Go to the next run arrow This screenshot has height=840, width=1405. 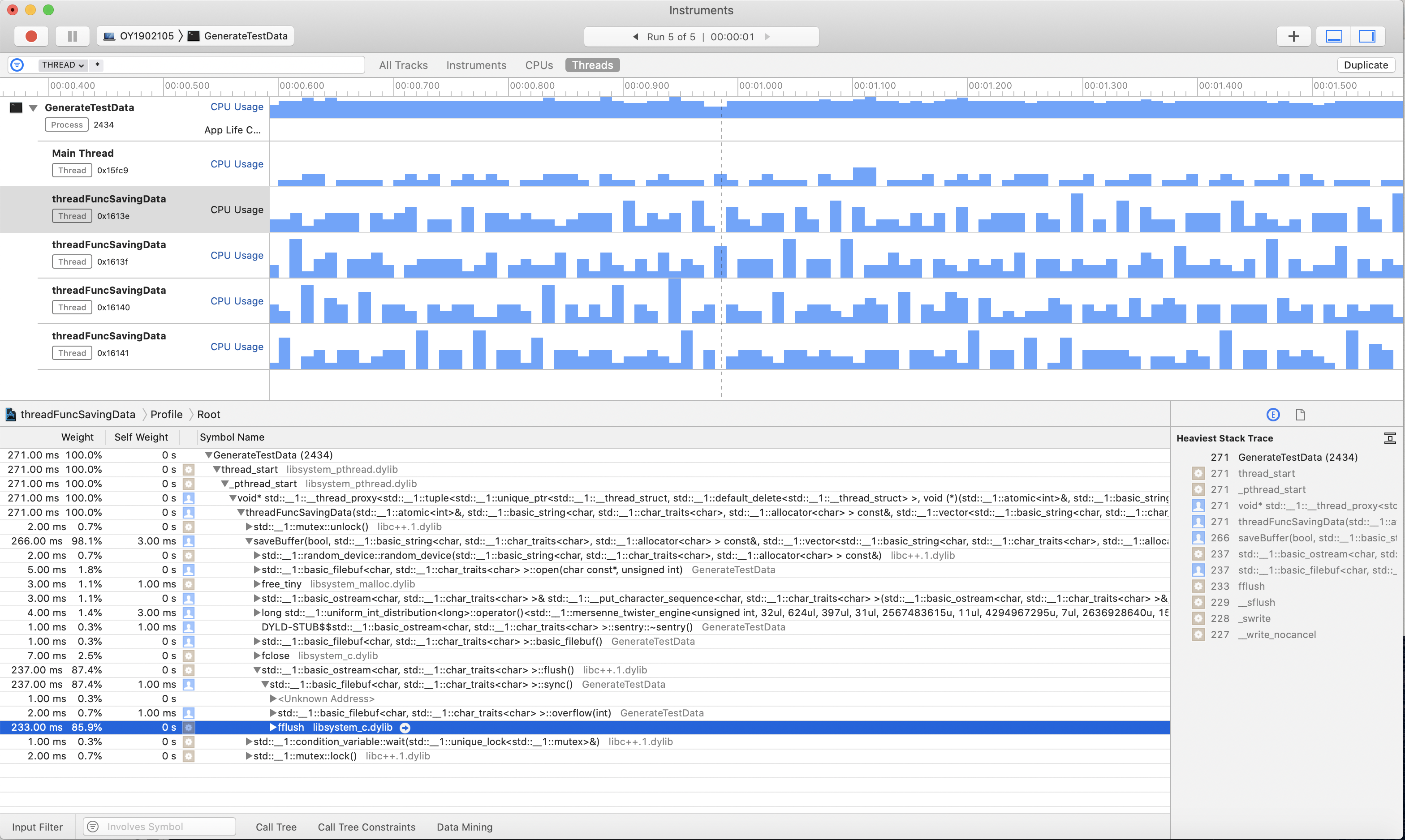767,37
